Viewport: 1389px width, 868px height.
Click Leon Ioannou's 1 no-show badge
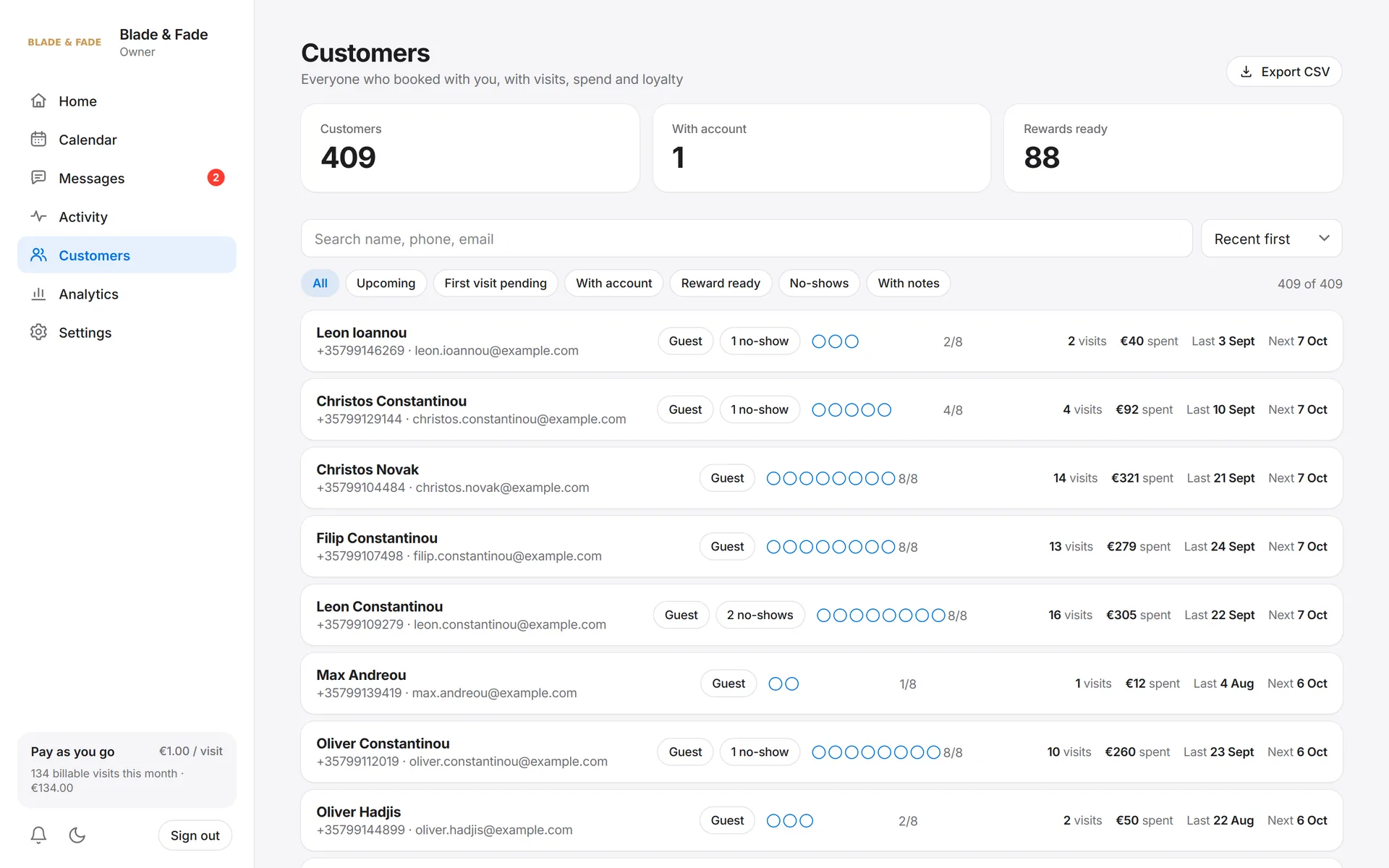[760, 341]
